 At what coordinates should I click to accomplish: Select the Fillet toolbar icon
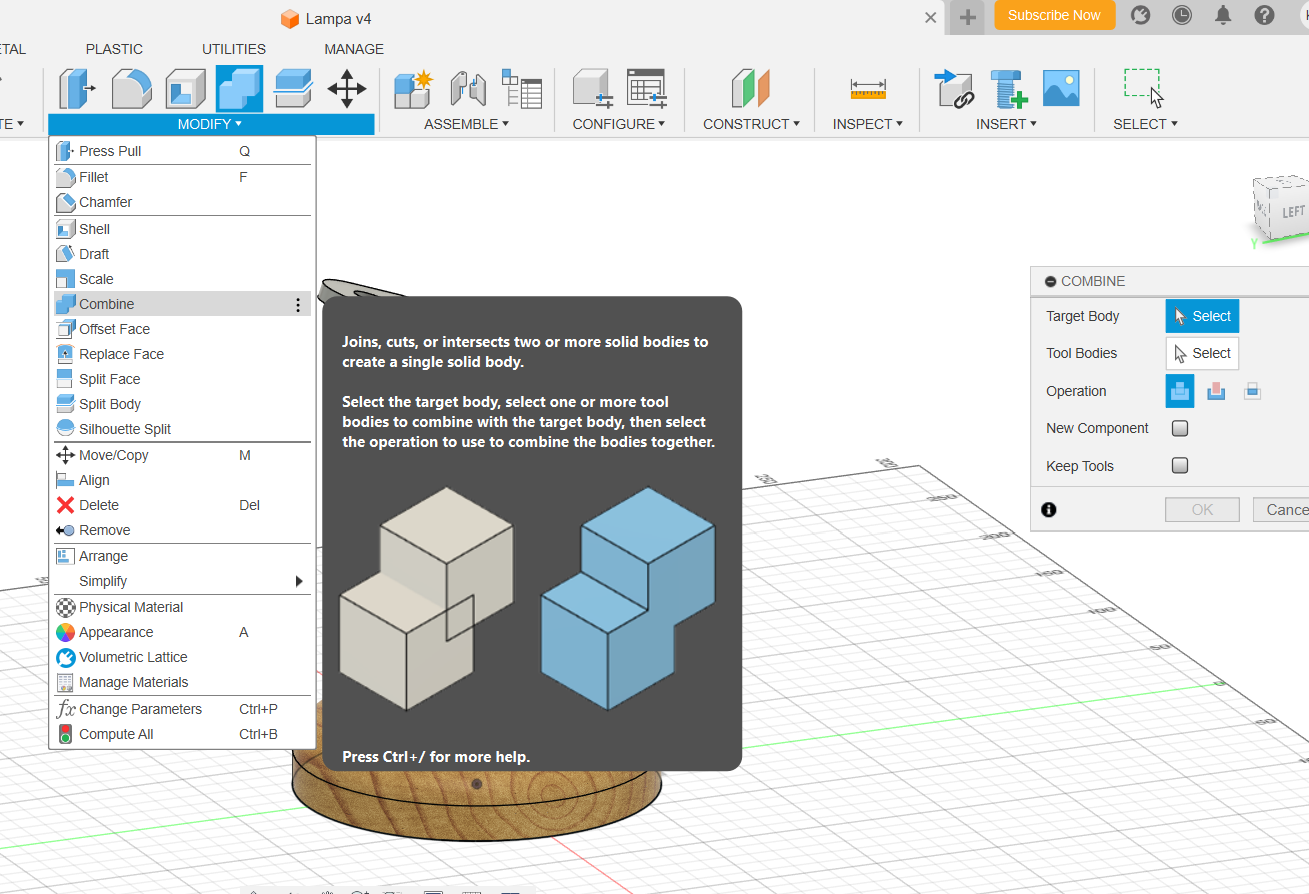click(x=131, y=89)
